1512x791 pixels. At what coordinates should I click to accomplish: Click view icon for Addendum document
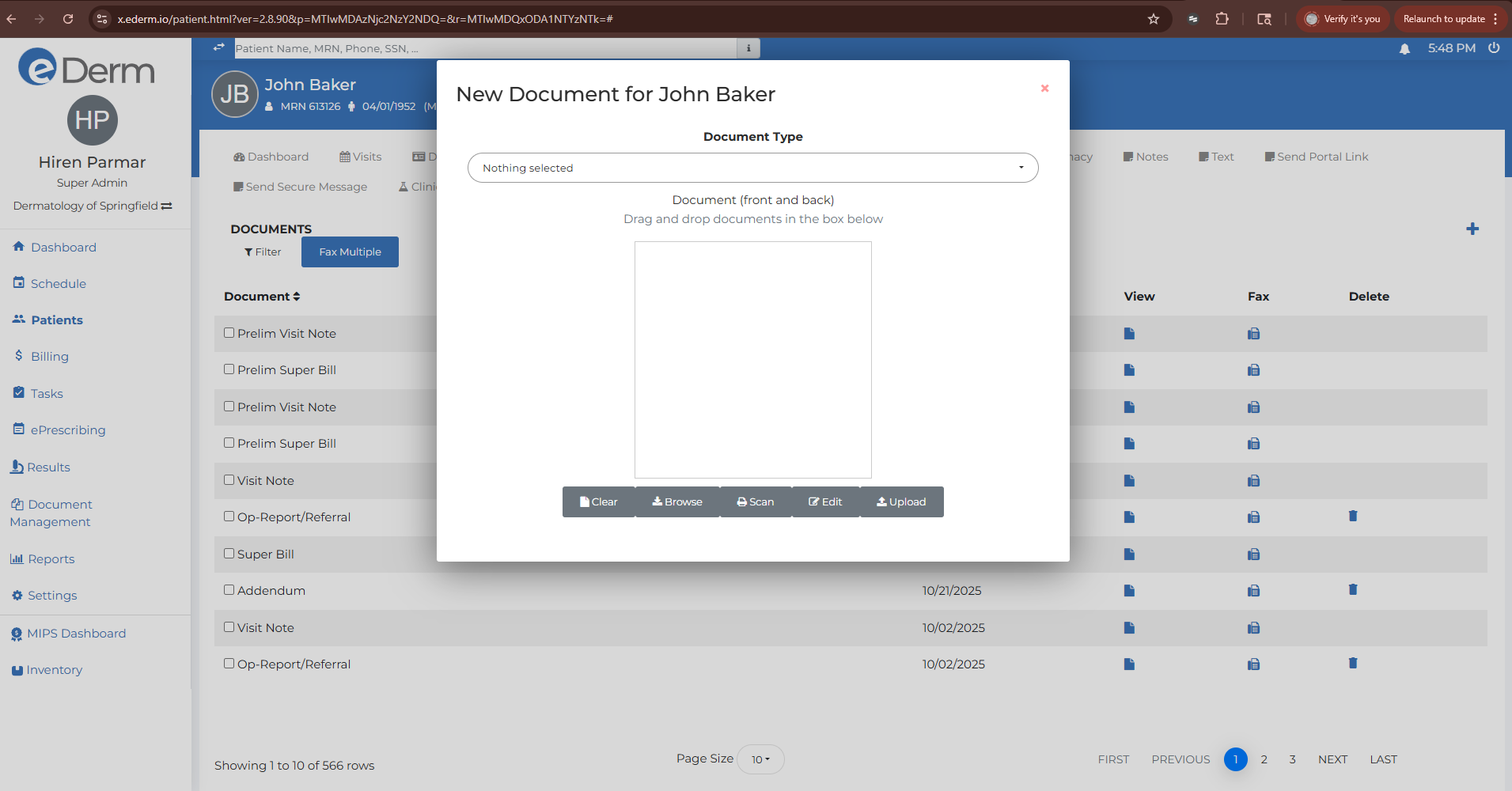(1129, 591)
